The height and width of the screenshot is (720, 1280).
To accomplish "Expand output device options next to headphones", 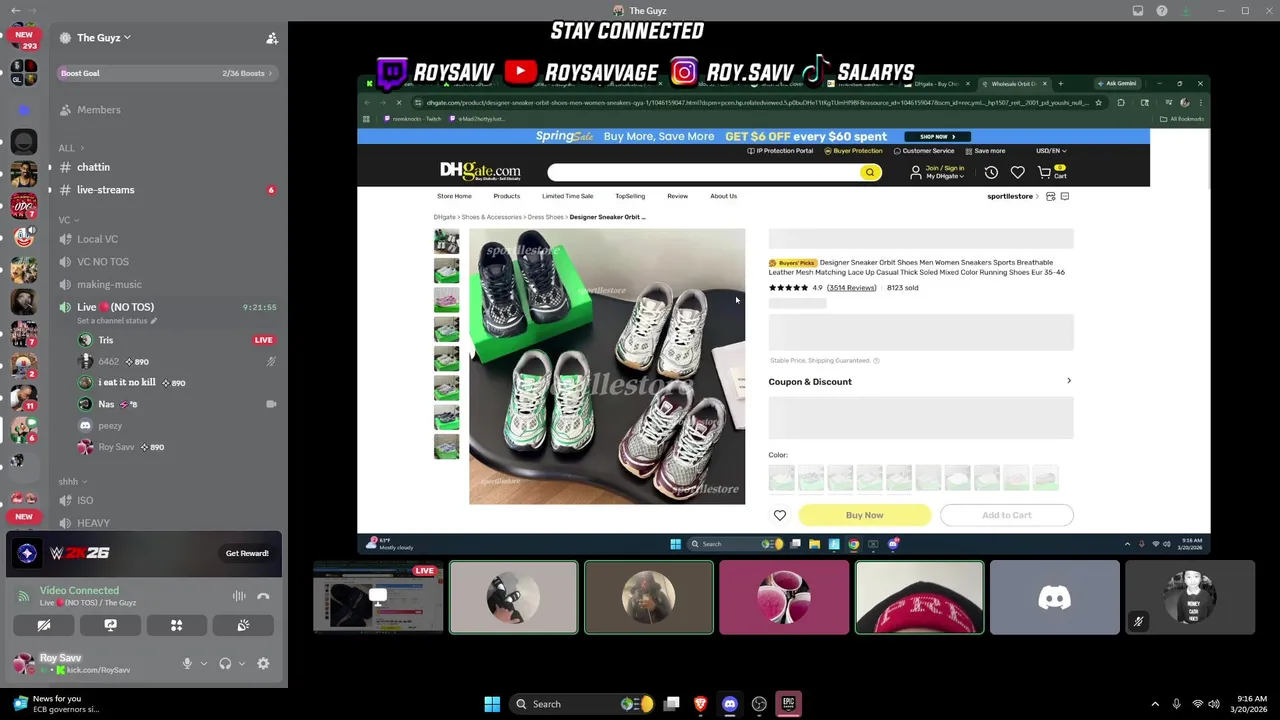I will (x=241, y=663).
